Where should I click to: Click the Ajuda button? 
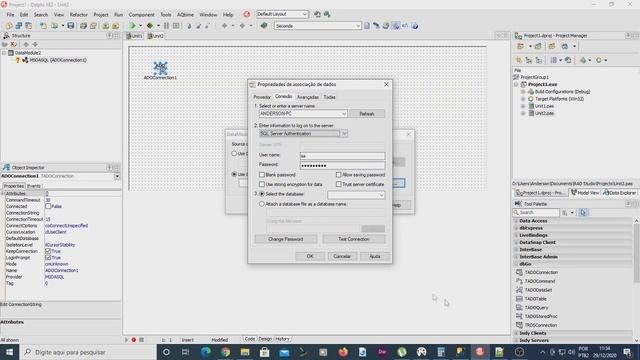point(374,256)
